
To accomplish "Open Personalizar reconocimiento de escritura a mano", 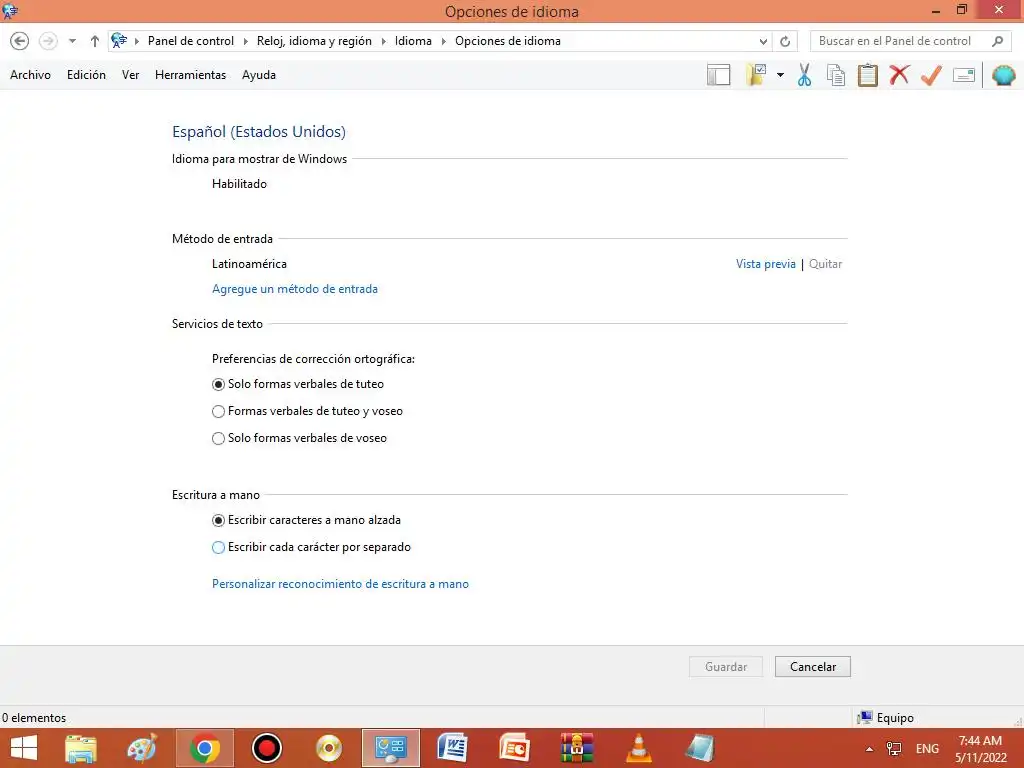I will click(340, 584).
